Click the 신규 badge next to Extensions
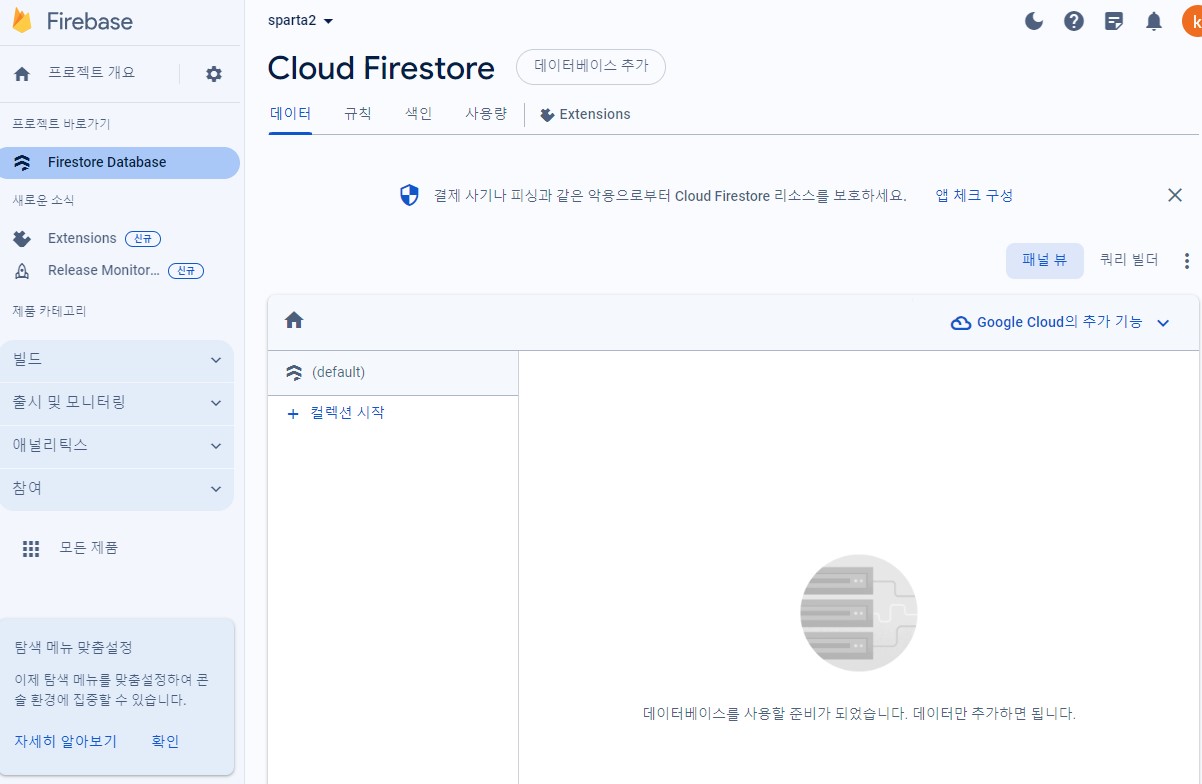 (143, 238)
